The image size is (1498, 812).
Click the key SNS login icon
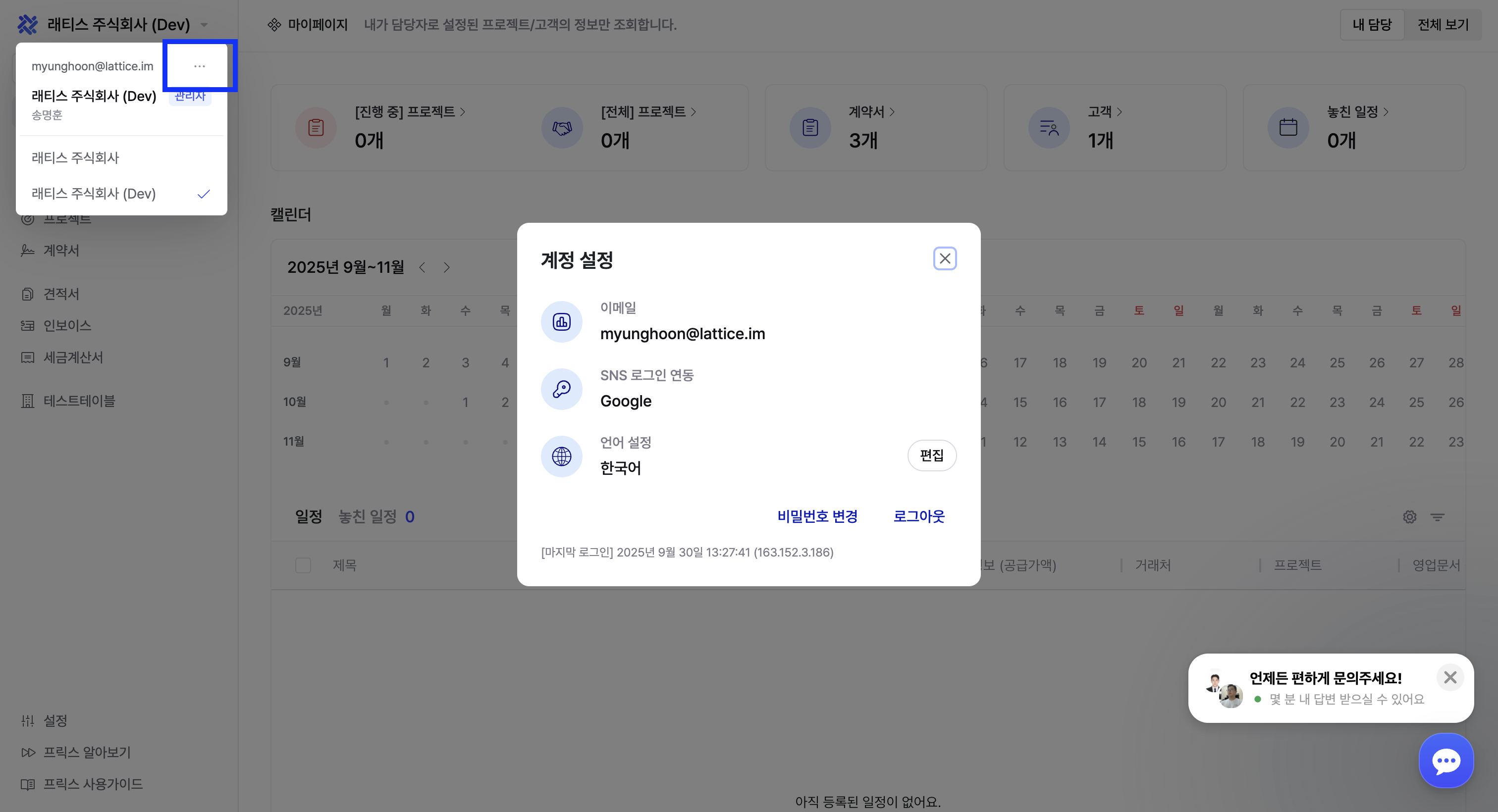click(561, 389)
